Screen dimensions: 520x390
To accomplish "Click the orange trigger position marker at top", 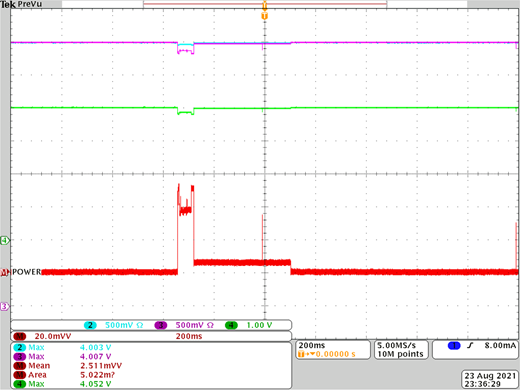I will tap(265, 16).
